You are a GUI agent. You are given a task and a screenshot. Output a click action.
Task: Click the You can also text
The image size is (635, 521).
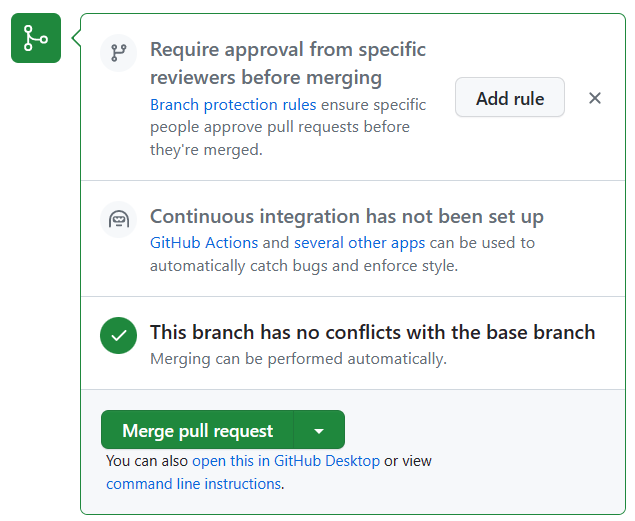pos(147,461)
